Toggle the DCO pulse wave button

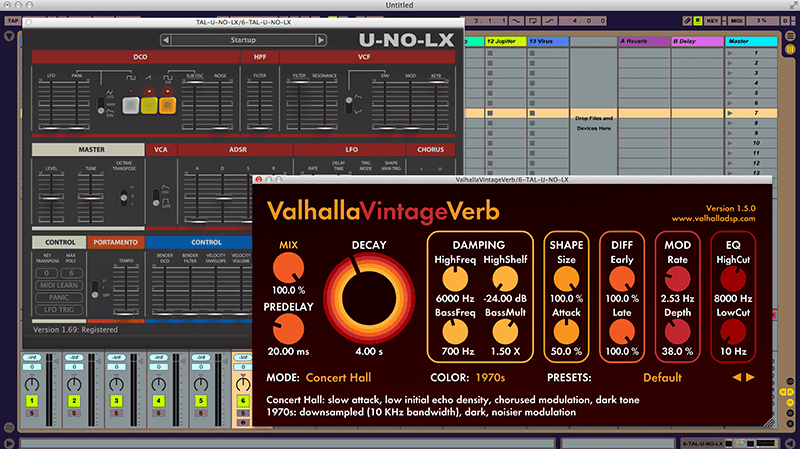click(x=131, y=105)
